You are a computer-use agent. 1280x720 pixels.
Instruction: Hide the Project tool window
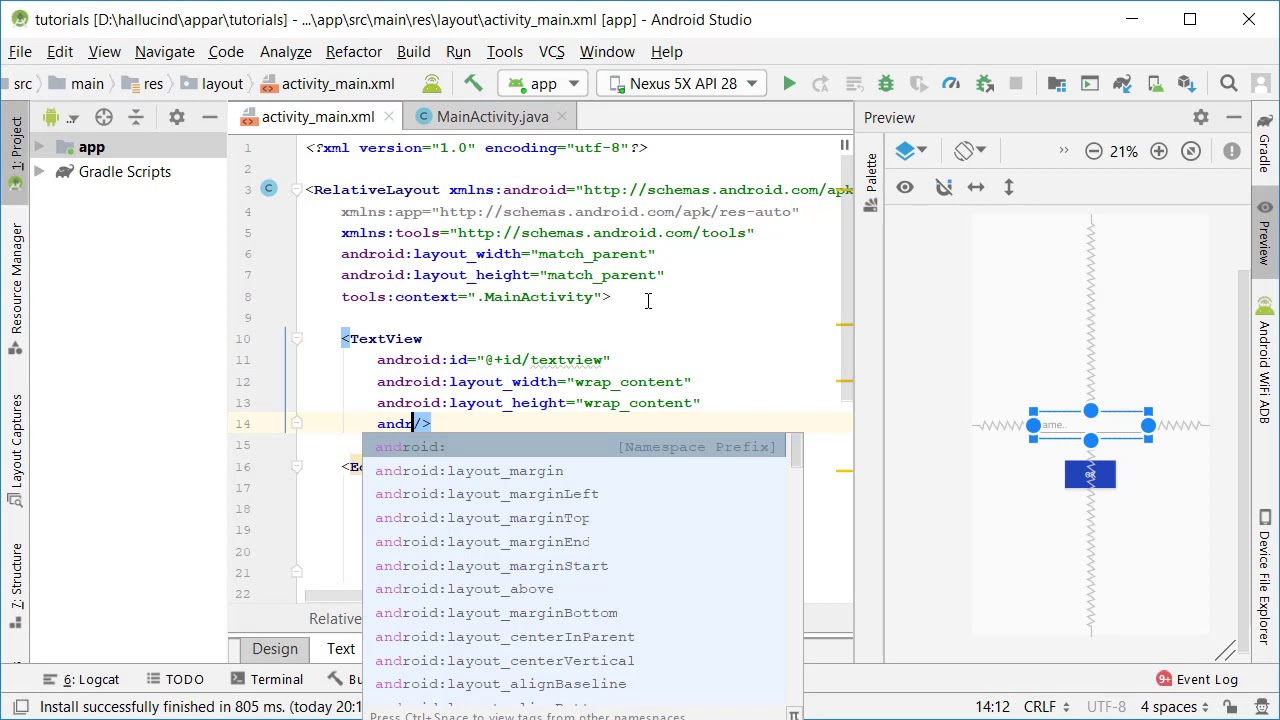210,117
